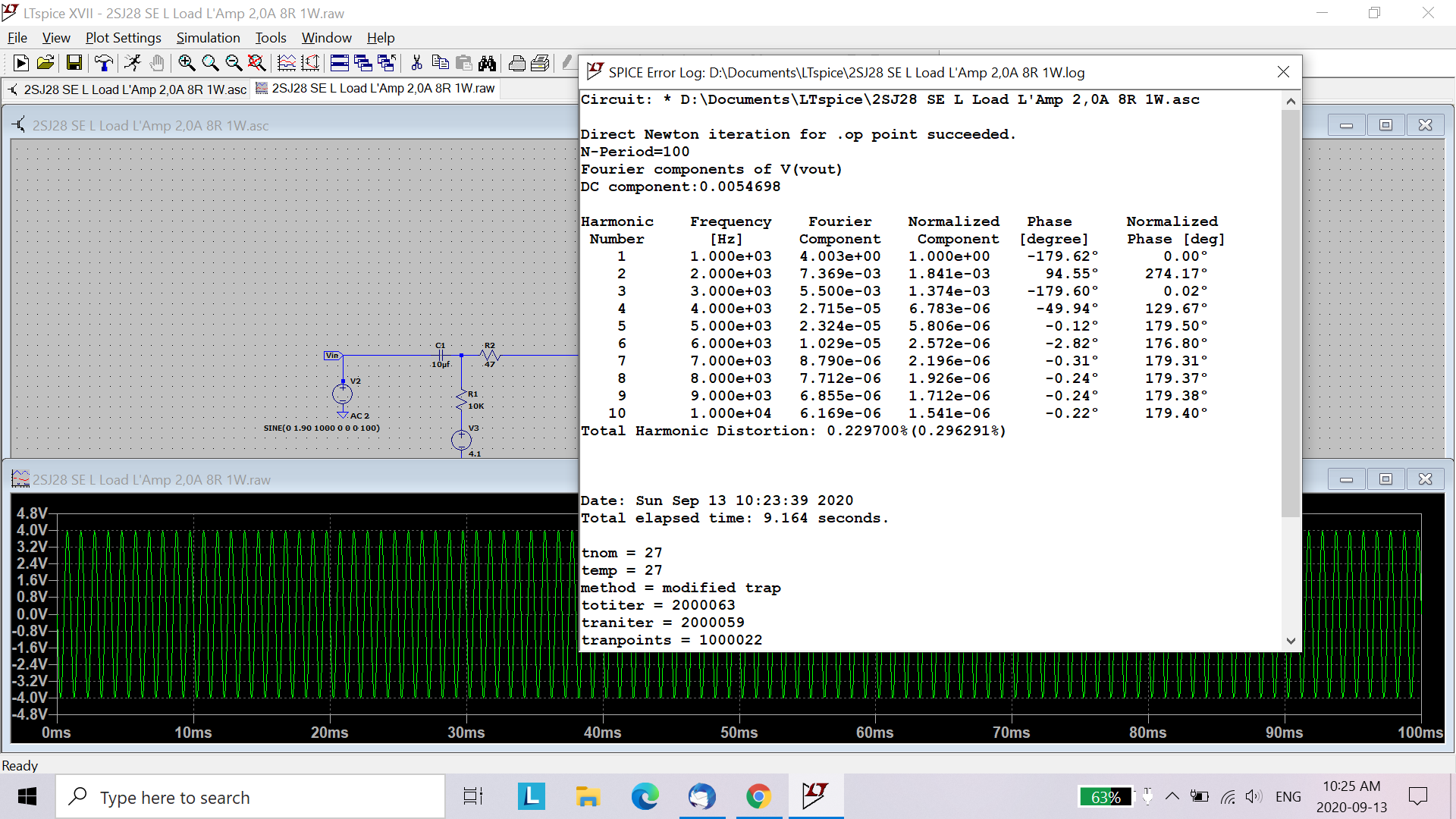Click the 0.0V label on vertical axis
The image size is (1456, 819).
32,613
